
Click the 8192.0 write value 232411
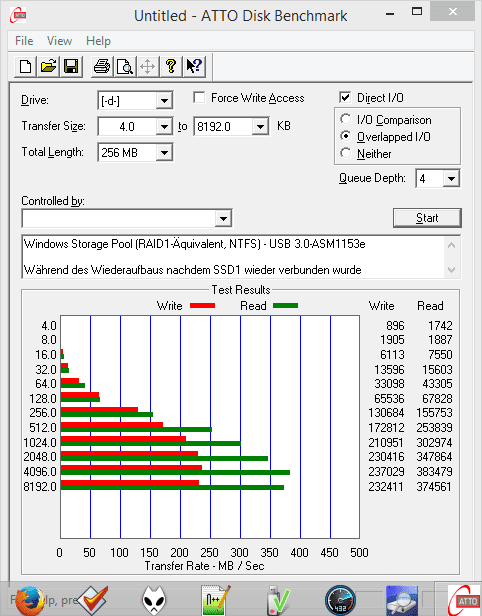tap(386, 487)
